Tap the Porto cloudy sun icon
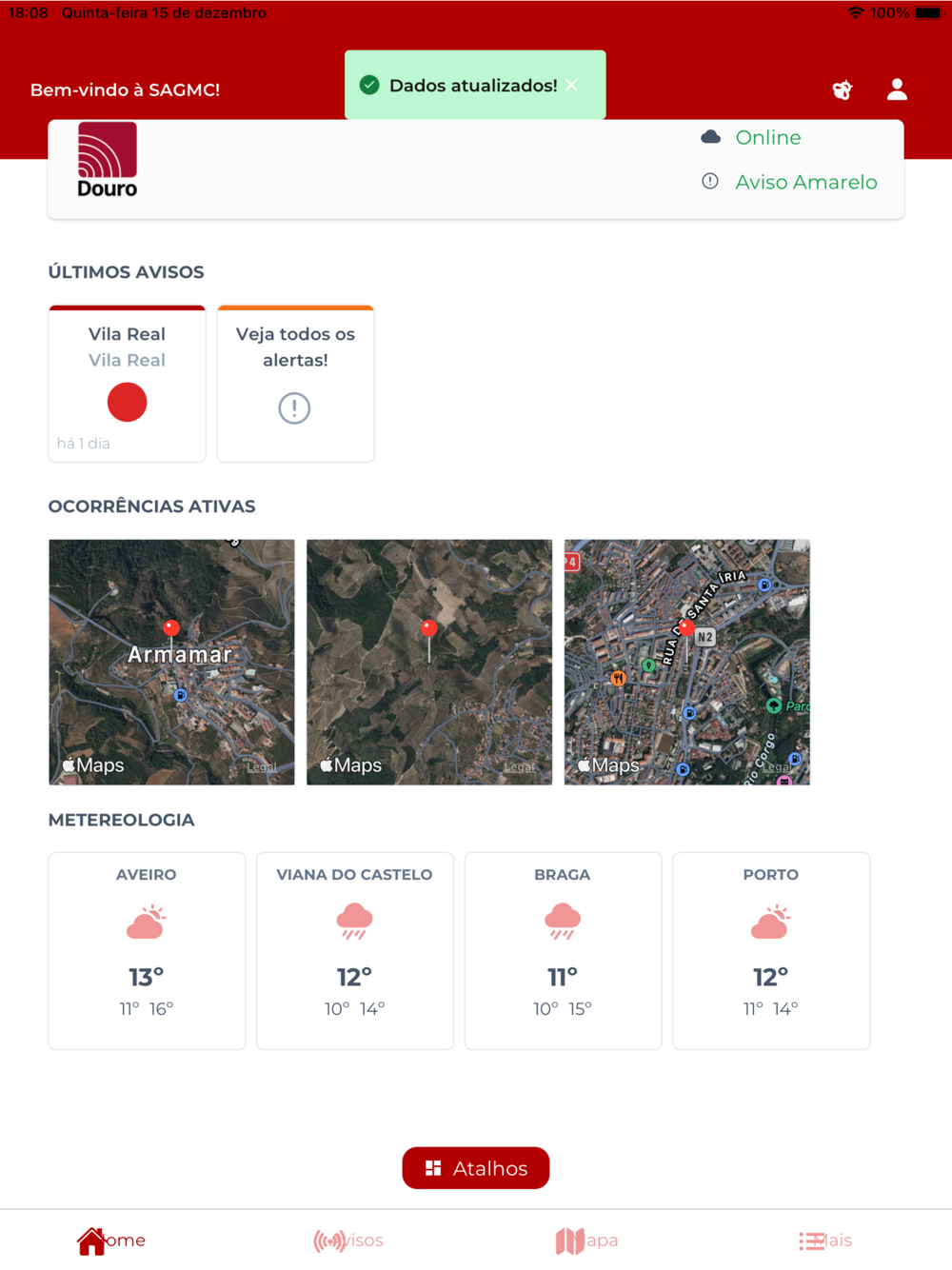The width and height of the screenshot is (952, 1270). coord(770,922)
